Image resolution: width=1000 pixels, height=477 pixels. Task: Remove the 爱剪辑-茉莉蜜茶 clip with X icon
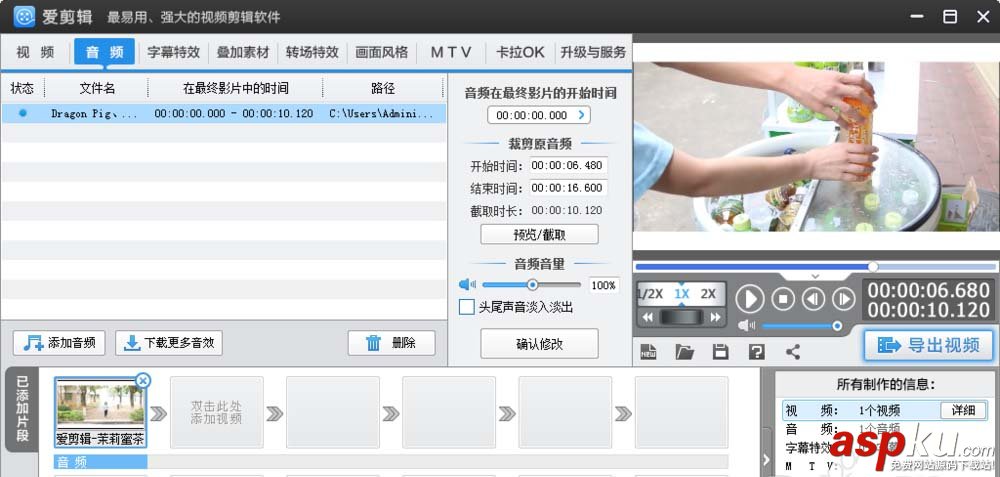[x=143, y=381]
